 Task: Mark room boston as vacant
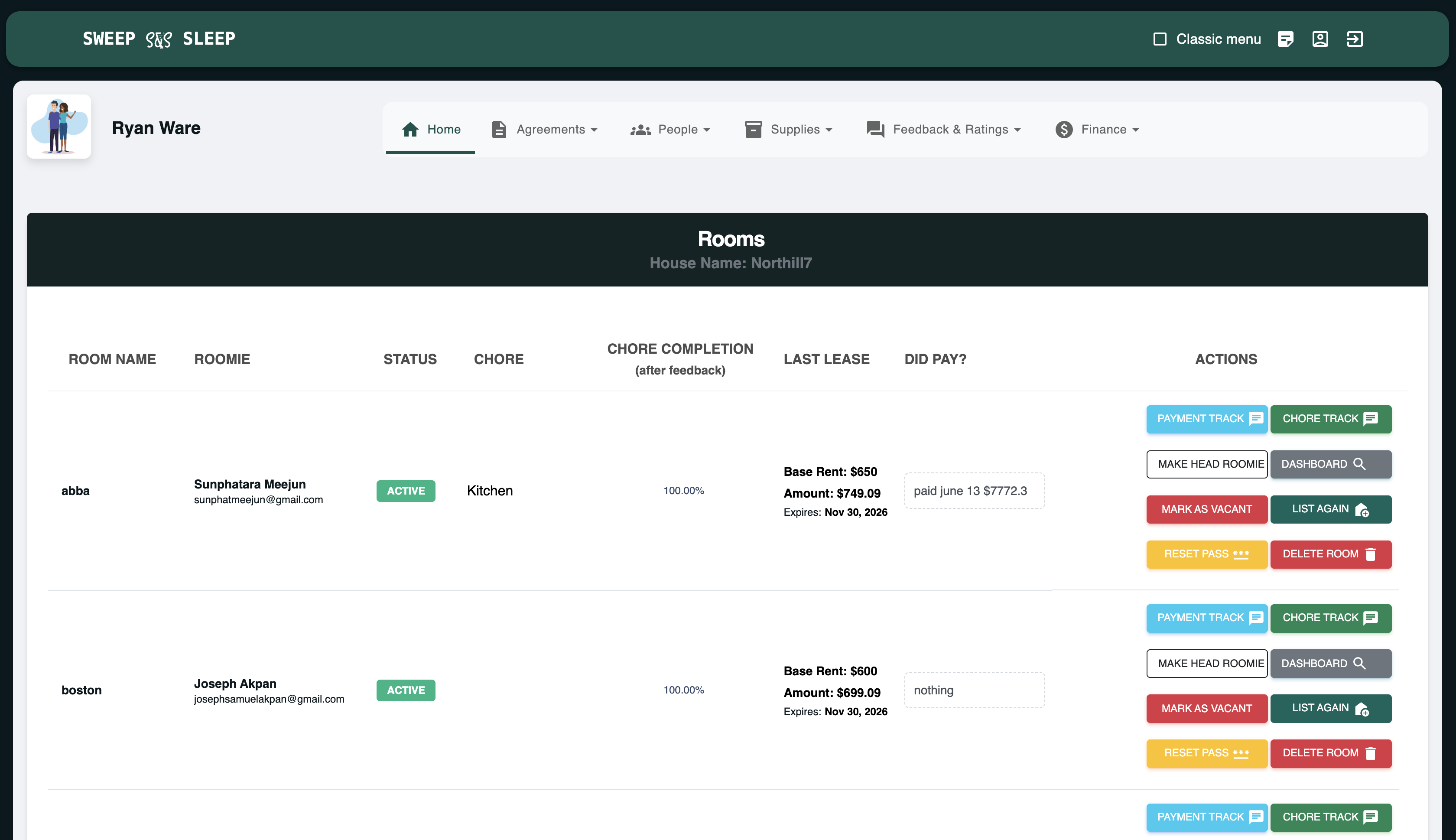point(1206,709)
